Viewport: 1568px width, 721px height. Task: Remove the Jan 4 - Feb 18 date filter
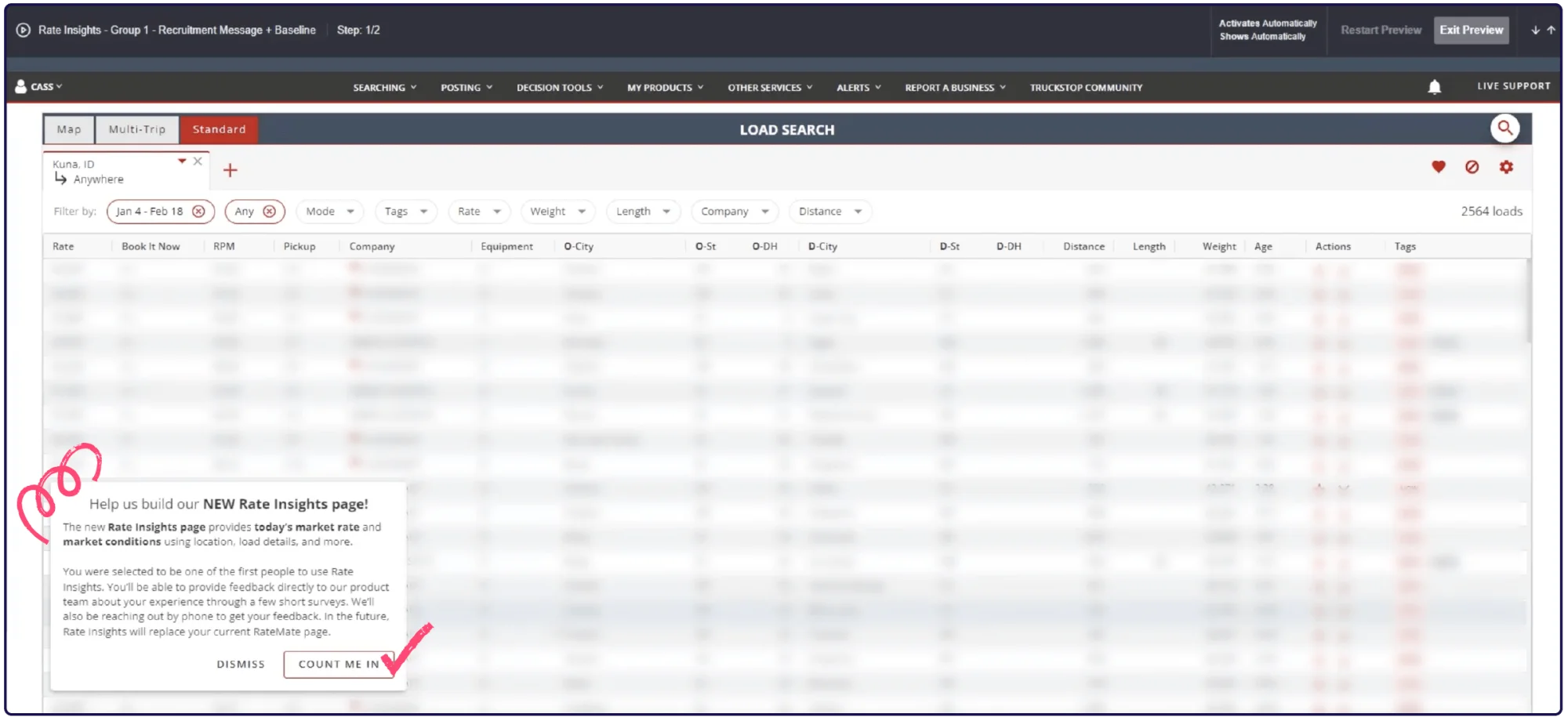tap(199, 212)
